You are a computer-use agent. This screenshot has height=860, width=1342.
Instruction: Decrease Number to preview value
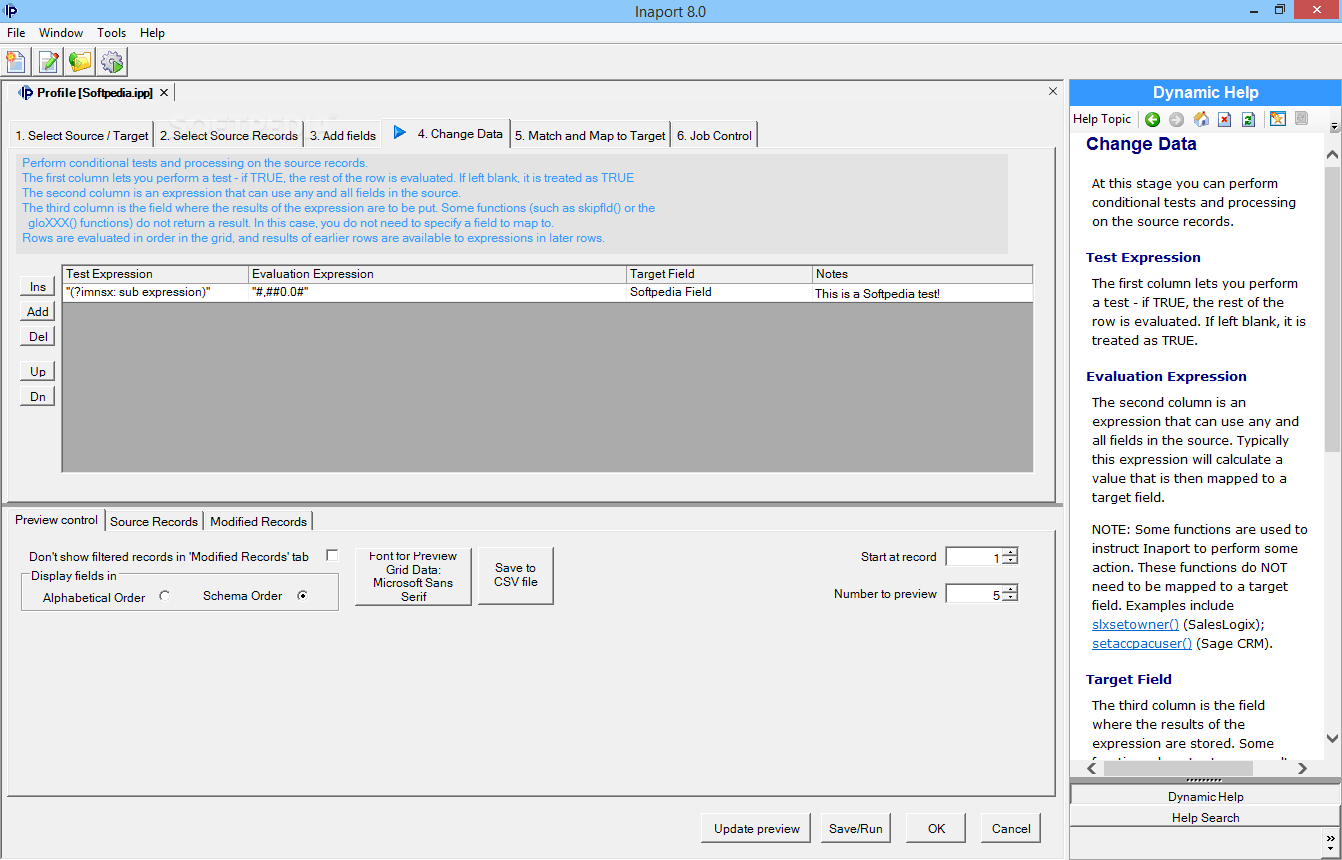pyautogui.click(x=1010, y=598)
